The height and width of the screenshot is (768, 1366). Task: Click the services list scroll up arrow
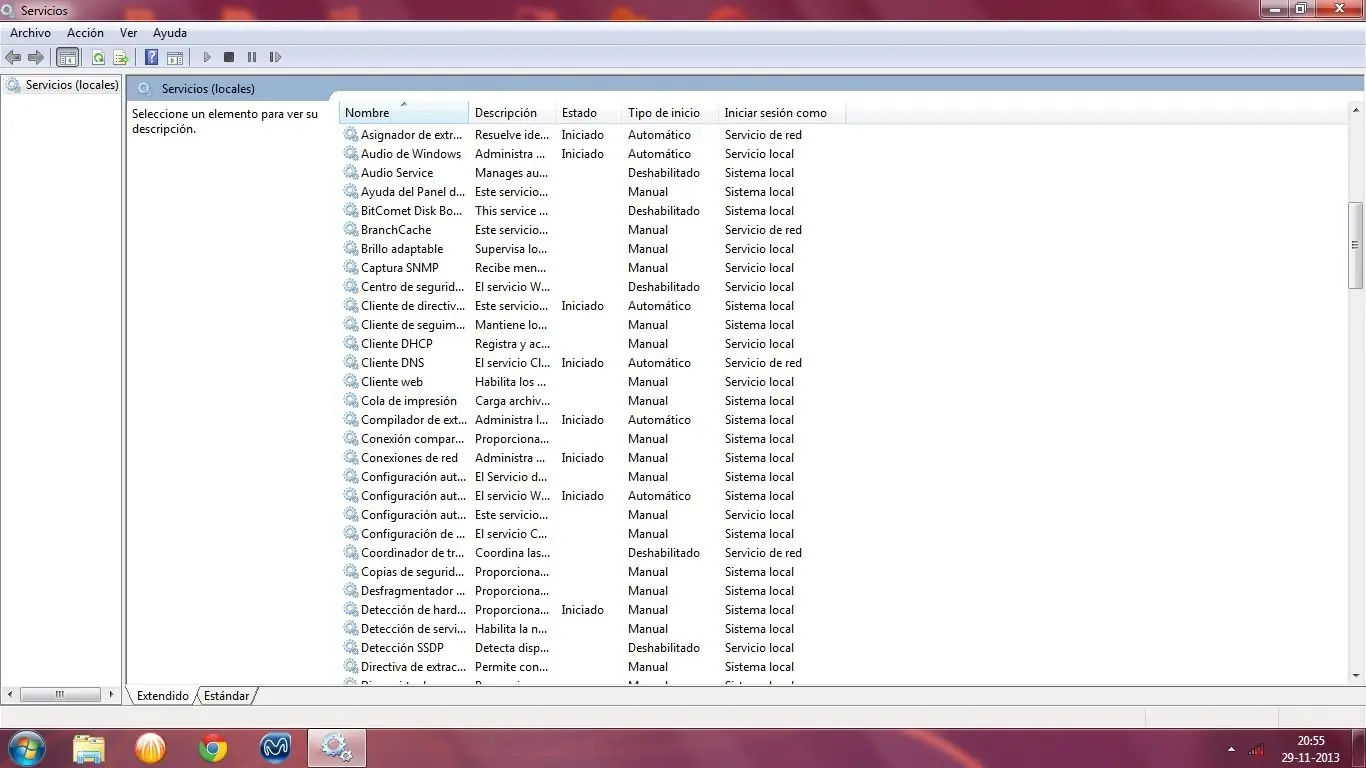coord(1356,110)
